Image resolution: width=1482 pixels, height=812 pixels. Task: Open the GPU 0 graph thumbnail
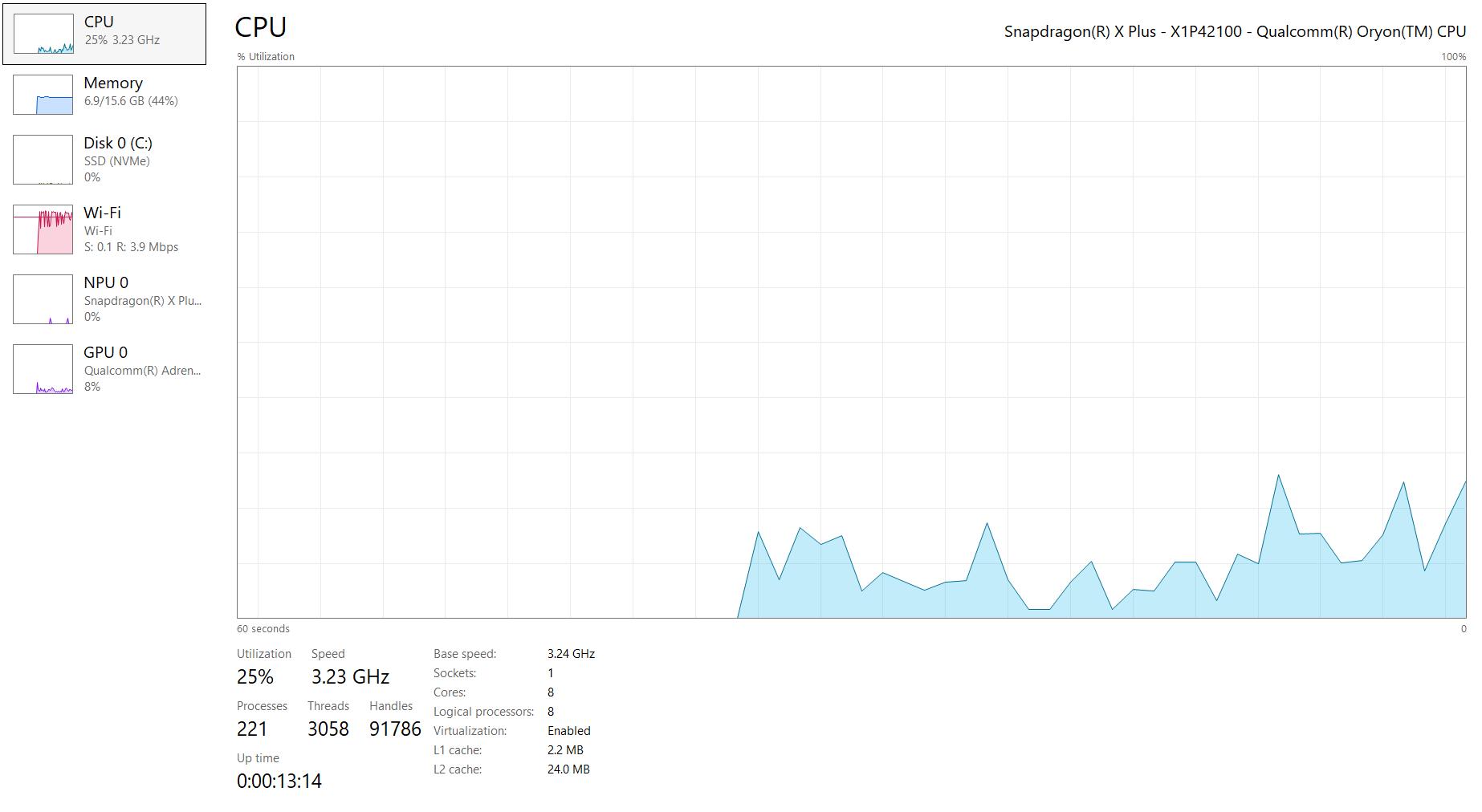[43, 369]
